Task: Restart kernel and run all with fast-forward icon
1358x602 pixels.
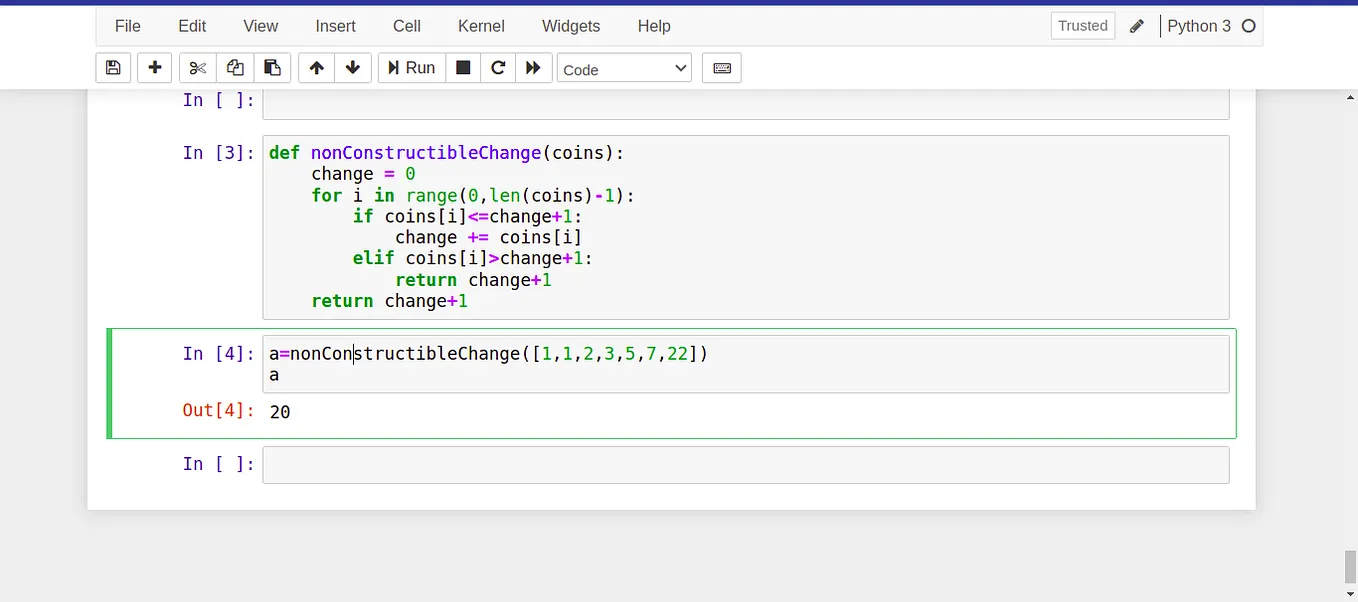Action: (533, 67)
